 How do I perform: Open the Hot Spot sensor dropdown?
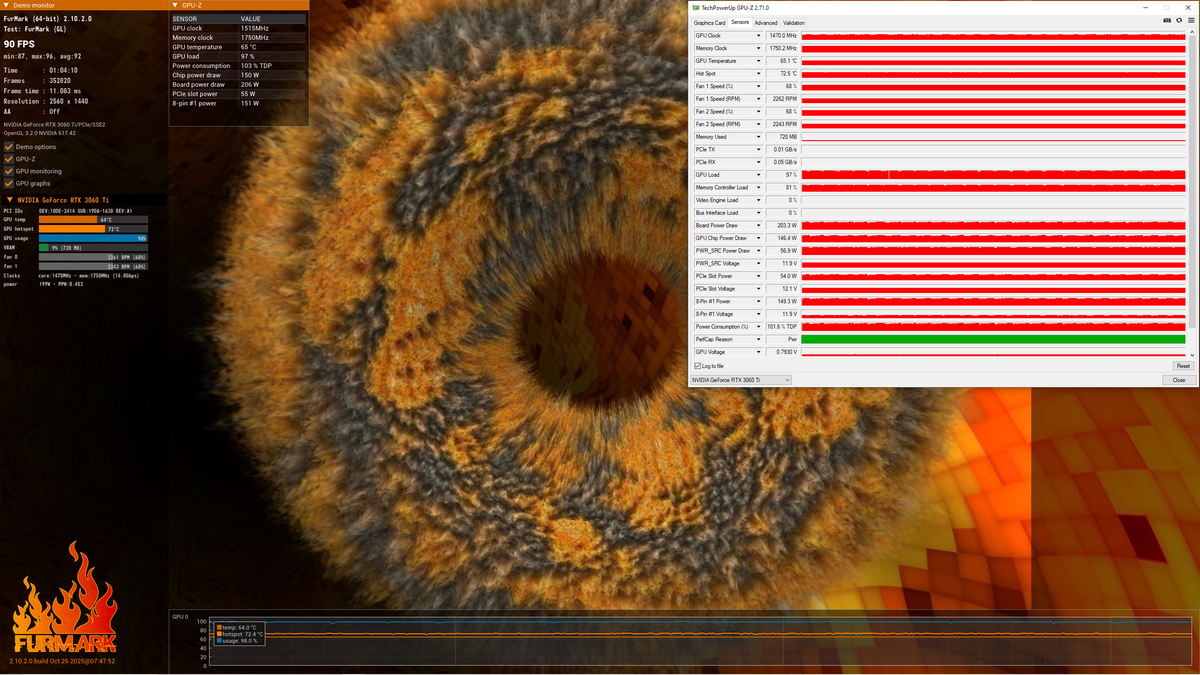759,74
